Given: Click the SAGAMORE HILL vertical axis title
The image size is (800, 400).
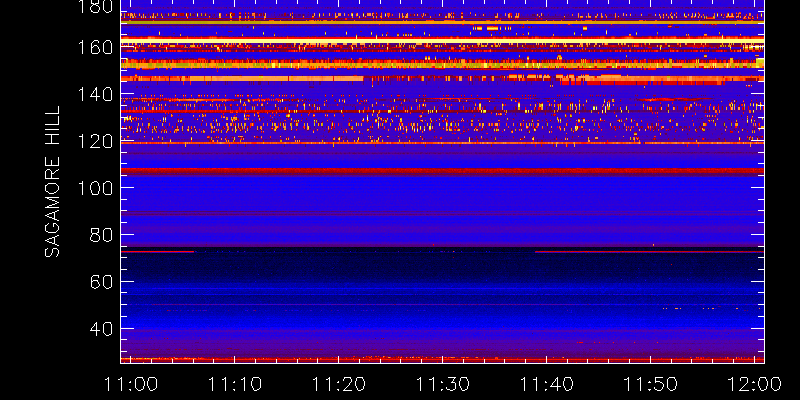Looking at the screenshot, I should (x=52, y=182).
